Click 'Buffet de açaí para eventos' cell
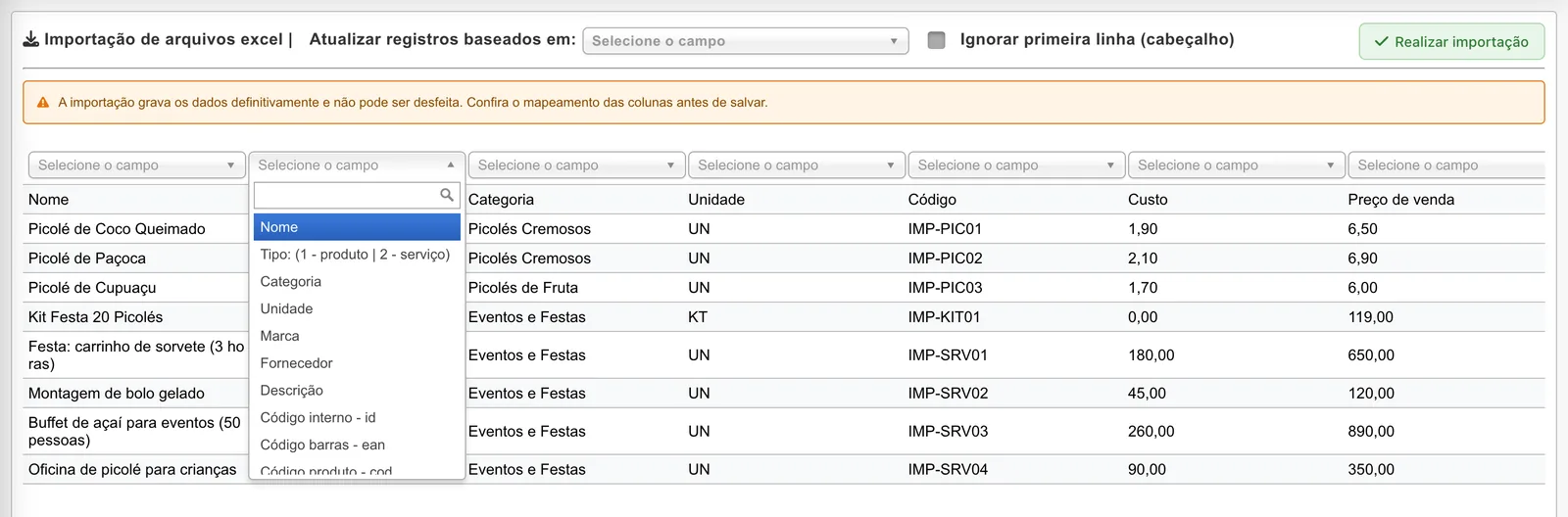1568x517 pixels. click(x=136, y=432)
